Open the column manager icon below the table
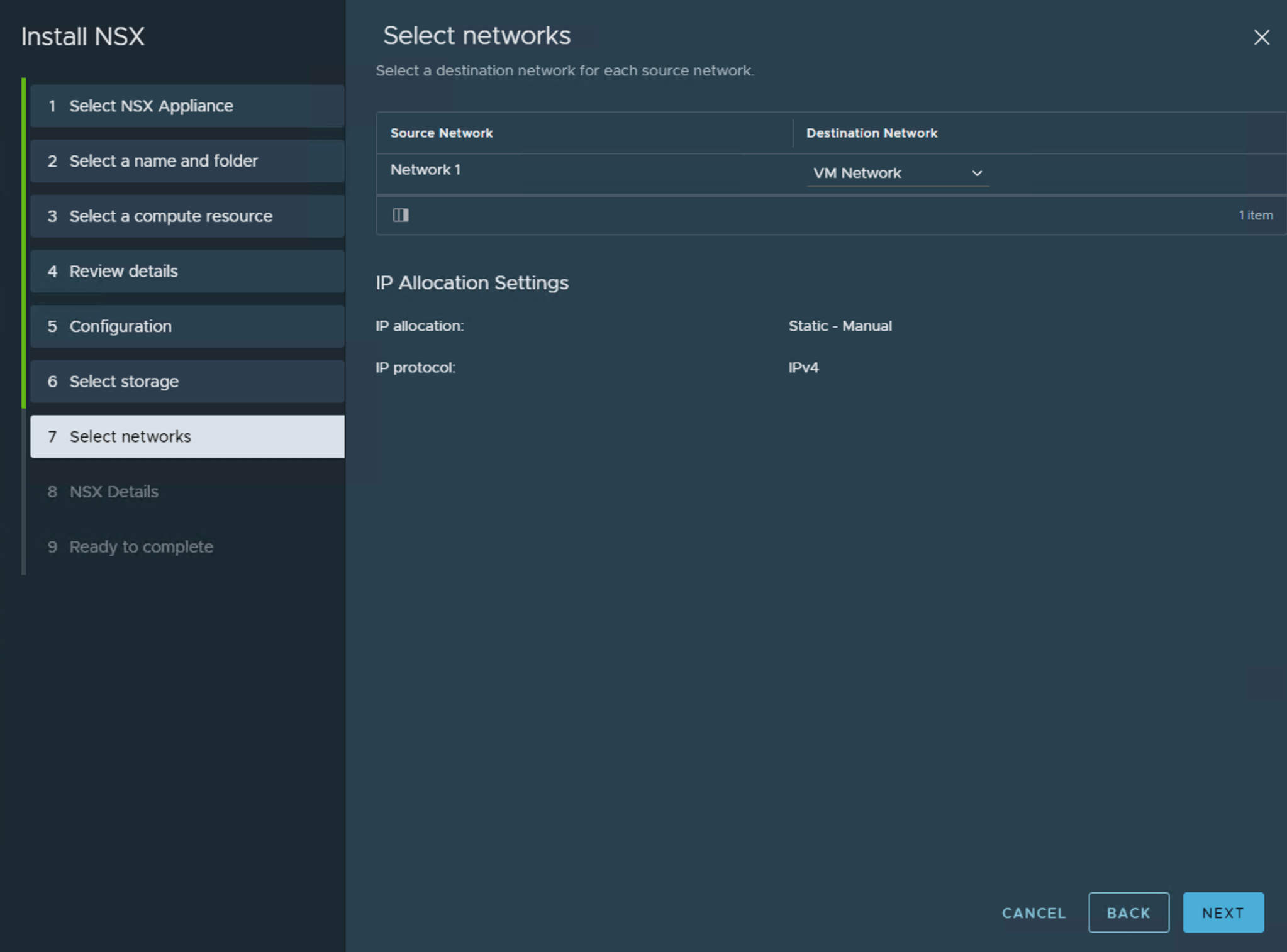 [x=401, y=215]
